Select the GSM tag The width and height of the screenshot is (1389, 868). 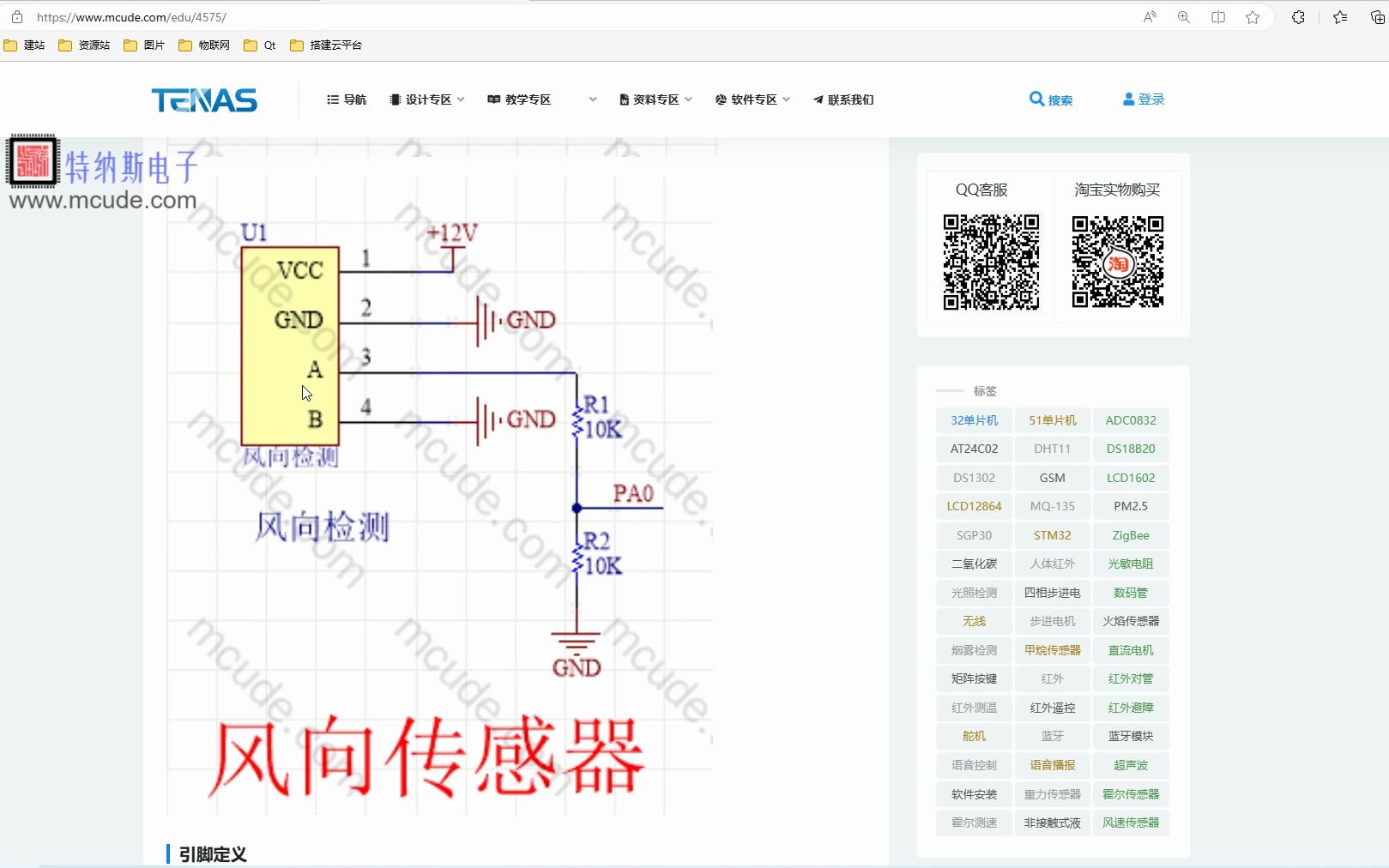1053,478
